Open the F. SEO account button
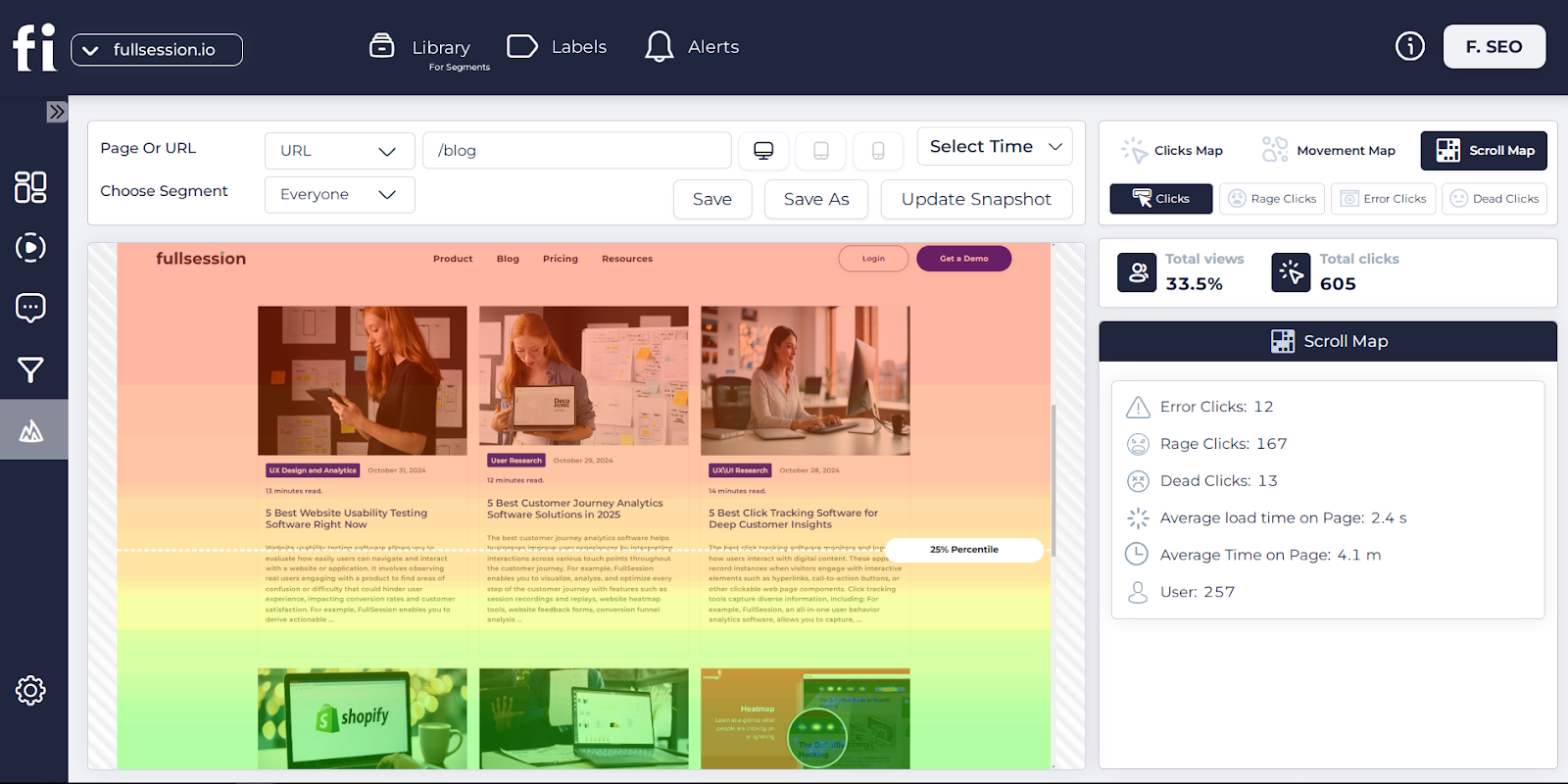The height and width of the screenshot is (784, 1568). click(1494, 47)
